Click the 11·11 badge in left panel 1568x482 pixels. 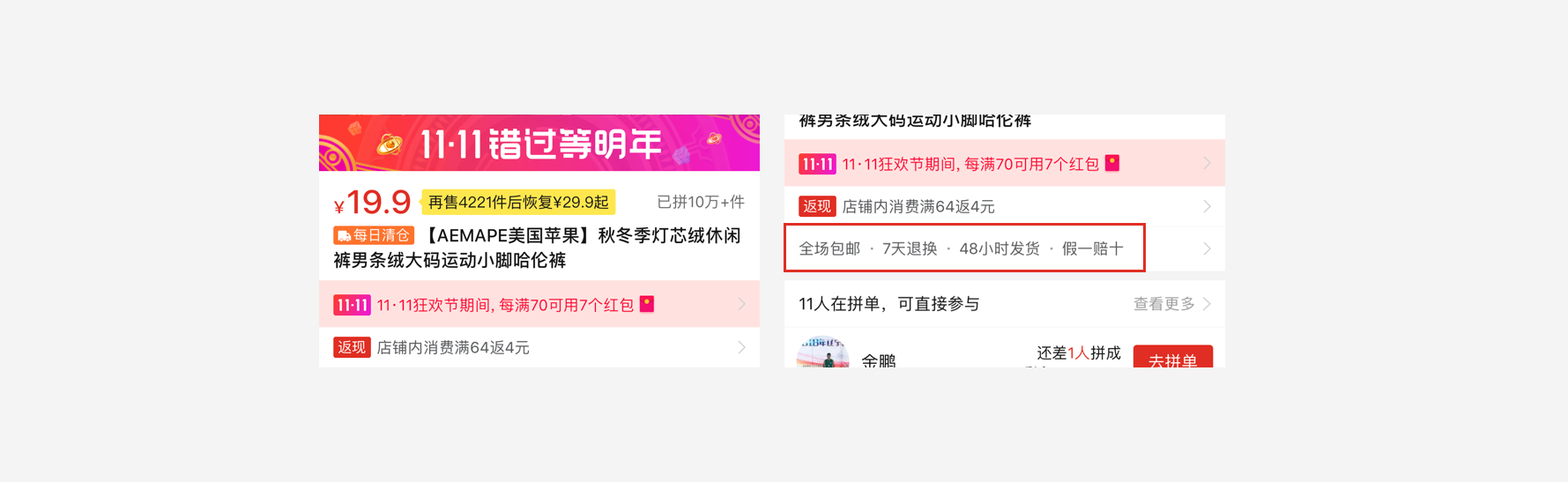[x=352, y=305]
